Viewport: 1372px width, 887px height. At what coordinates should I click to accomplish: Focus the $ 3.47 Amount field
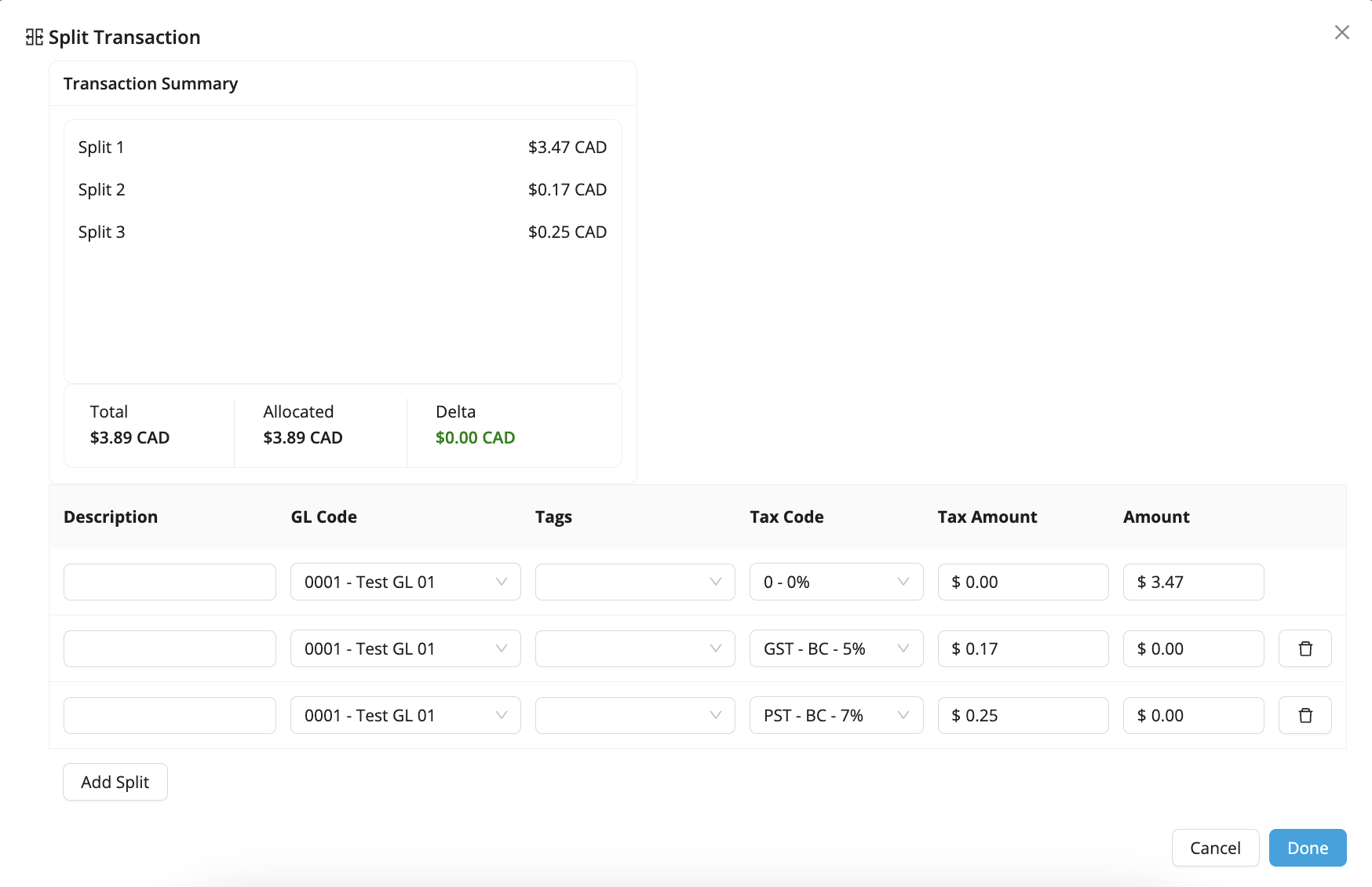[x=1193, y=582]
